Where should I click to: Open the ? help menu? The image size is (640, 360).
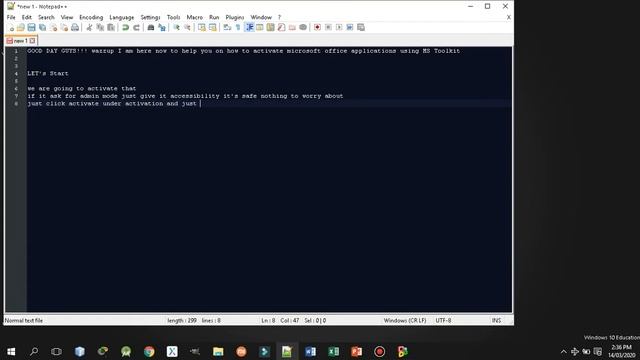point(280,17)
